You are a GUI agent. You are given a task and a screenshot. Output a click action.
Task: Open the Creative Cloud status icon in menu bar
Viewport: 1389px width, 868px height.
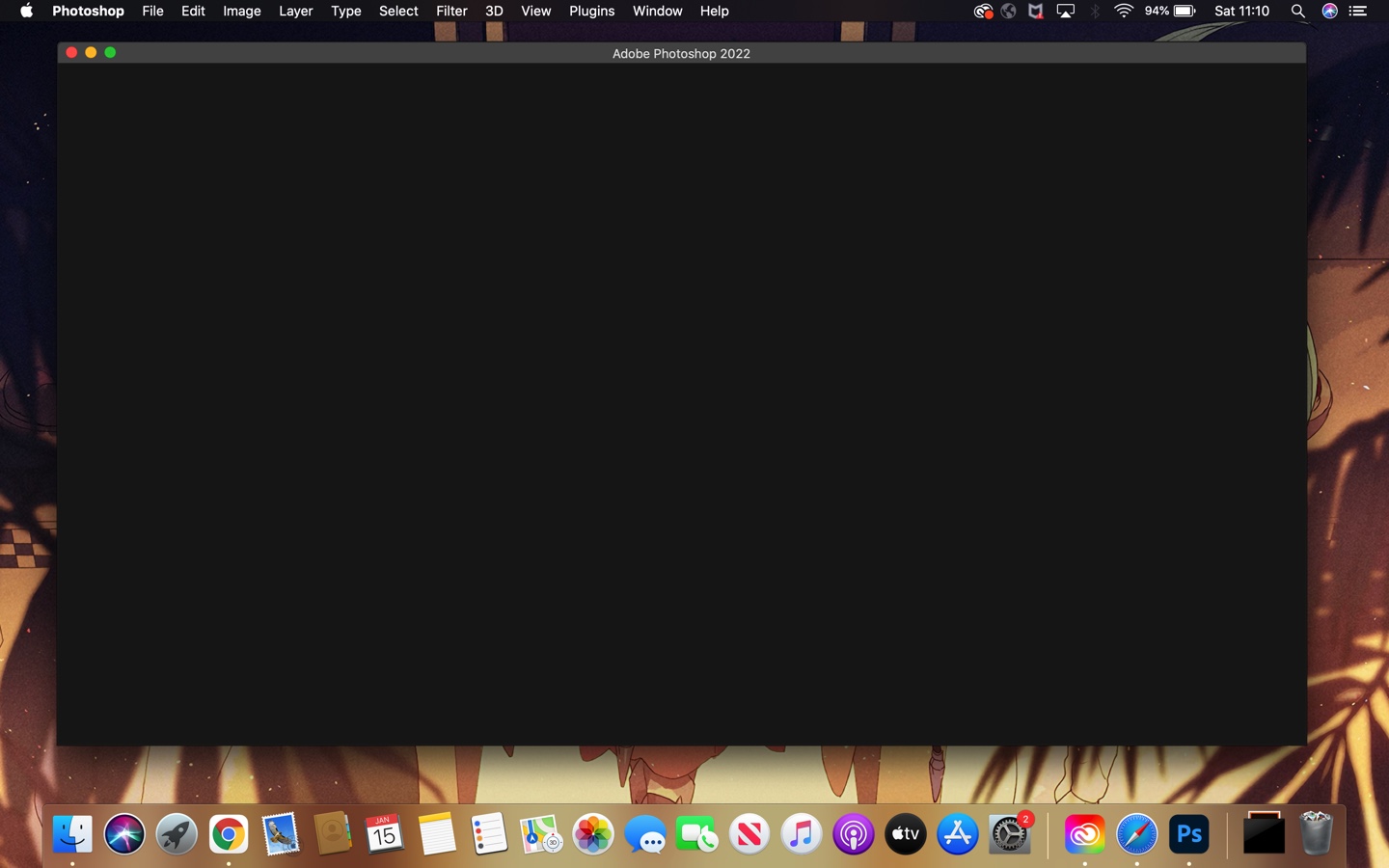[x=982, y=11]
